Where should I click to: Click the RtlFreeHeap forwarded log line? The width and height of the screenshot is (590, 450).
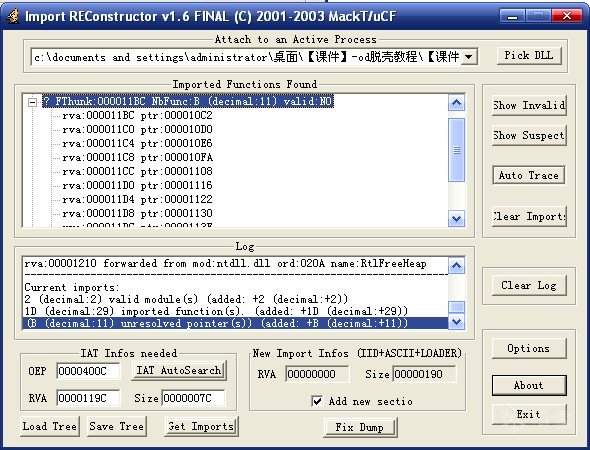click(226, 263)
